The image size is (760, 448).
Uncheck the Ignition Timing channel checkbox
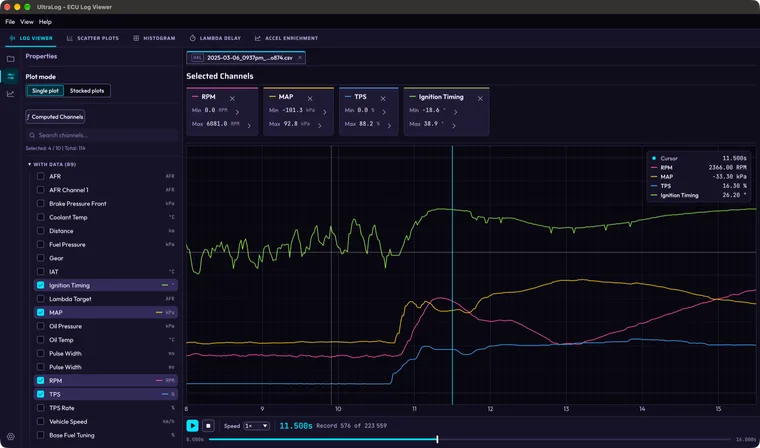(41, 285)
